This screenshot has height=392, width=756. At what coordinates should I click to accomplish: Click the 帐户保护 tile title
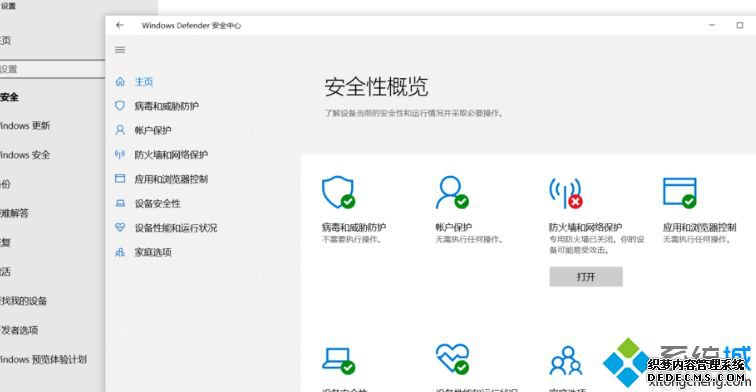click(x=453, y=227)
